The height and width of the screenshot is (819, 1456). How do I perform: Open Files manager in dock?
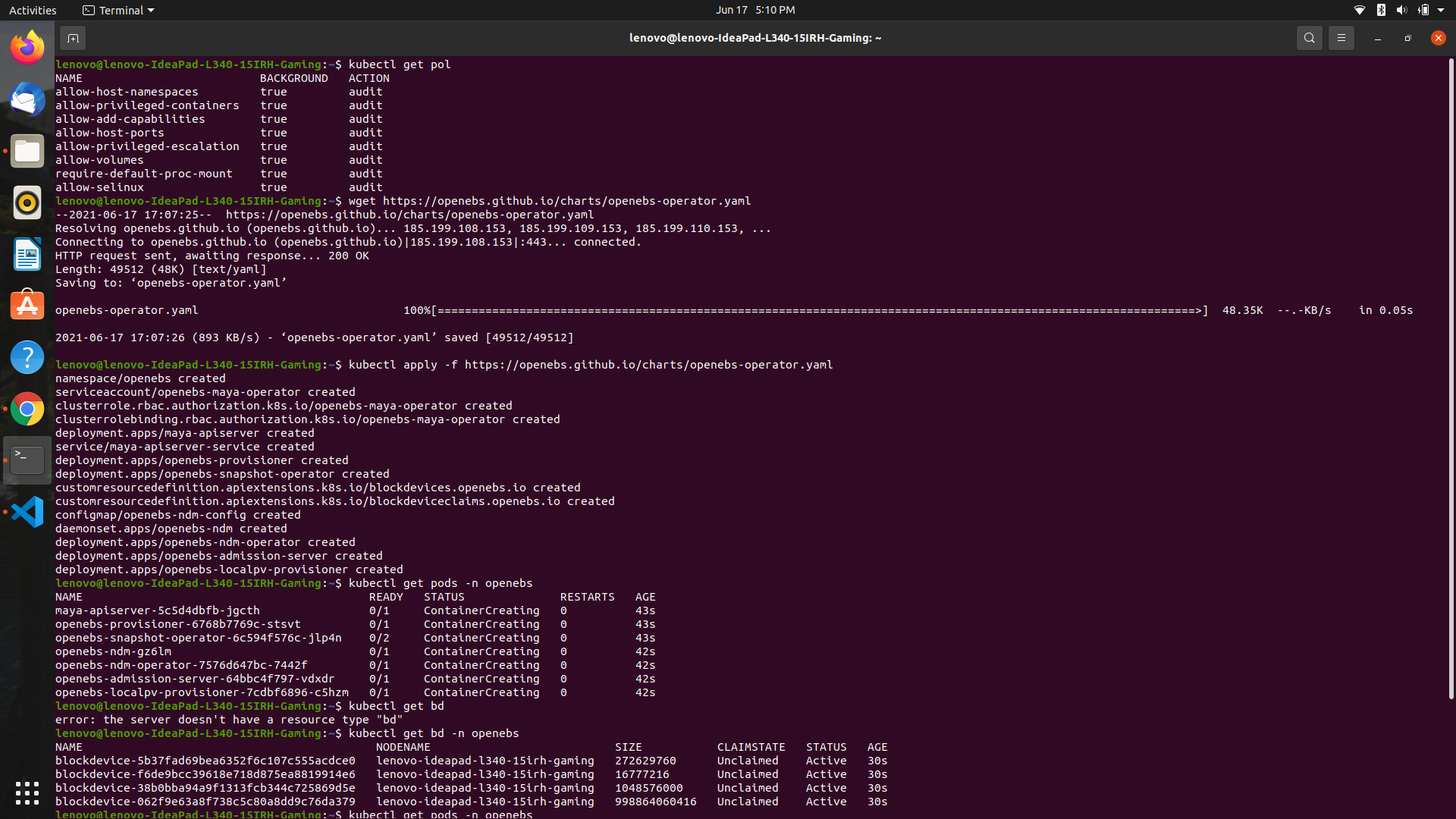pos(27,151)
